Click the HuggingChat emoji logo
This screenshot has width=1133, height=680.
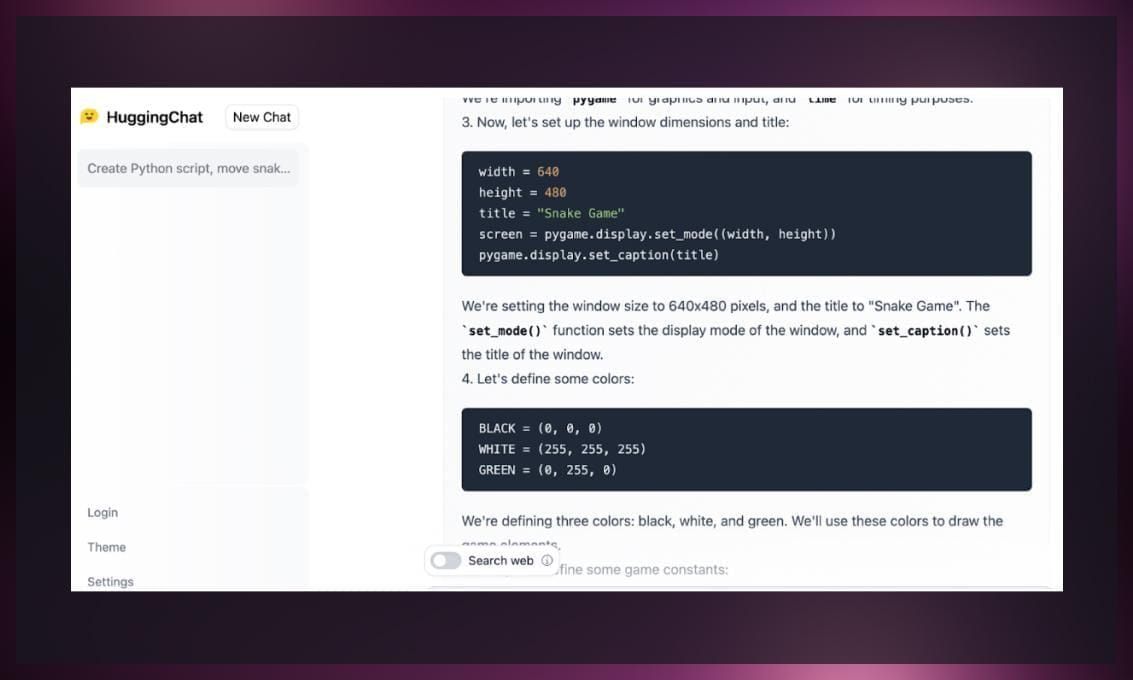click(x=89, y=116)
